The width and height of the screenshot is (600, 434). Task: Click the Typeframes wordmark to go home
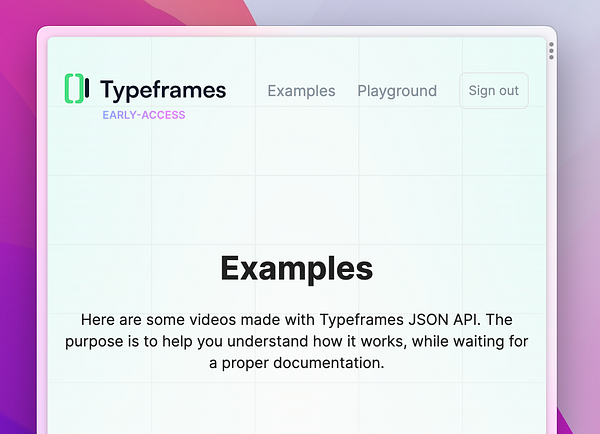click(163, 90)
